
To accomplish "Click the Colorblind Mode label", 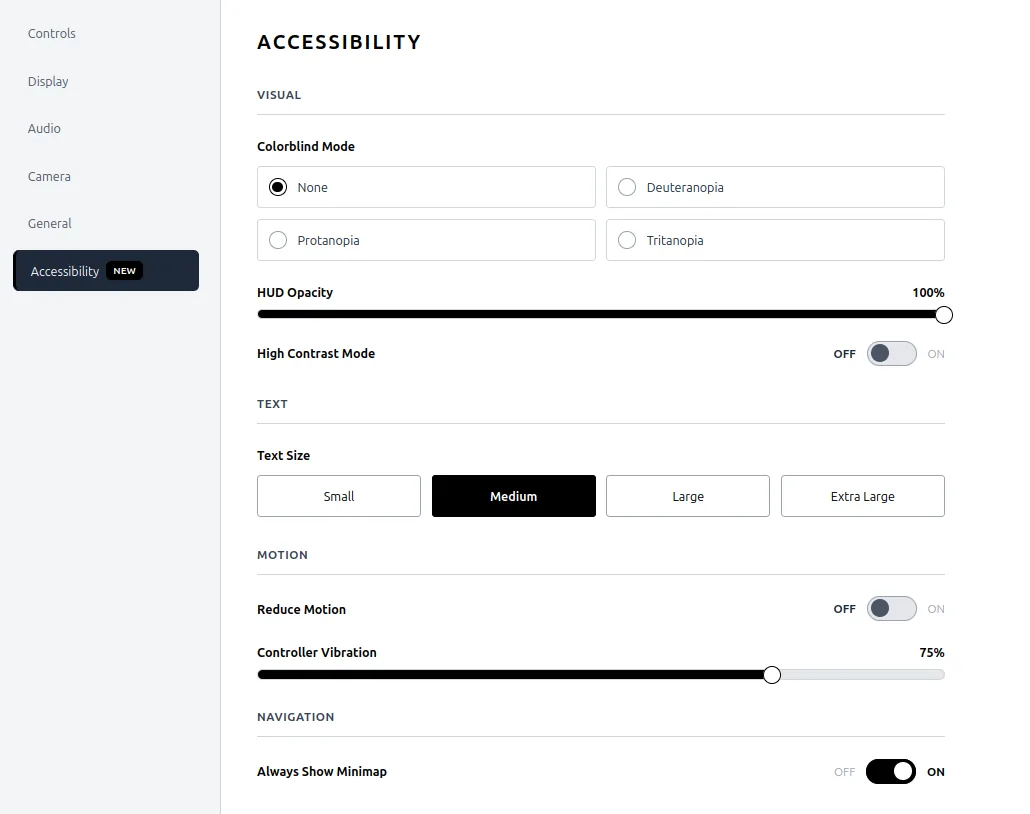I will pyautogui.click(x=305, y=147).
